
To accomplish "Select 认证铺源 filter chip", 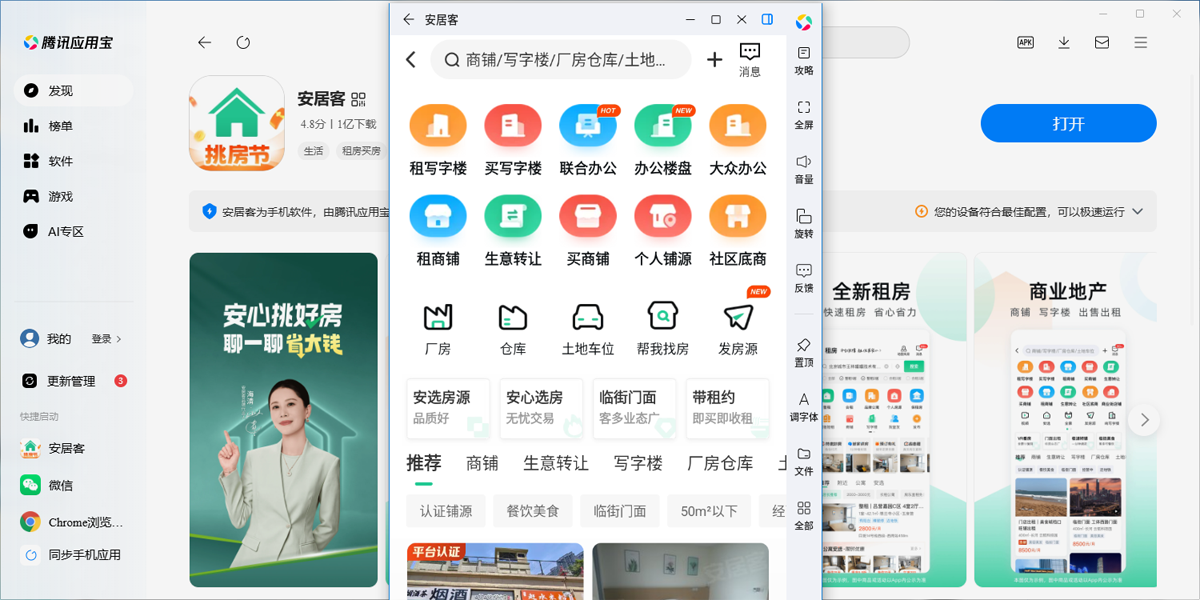I will tap(446, 511).
